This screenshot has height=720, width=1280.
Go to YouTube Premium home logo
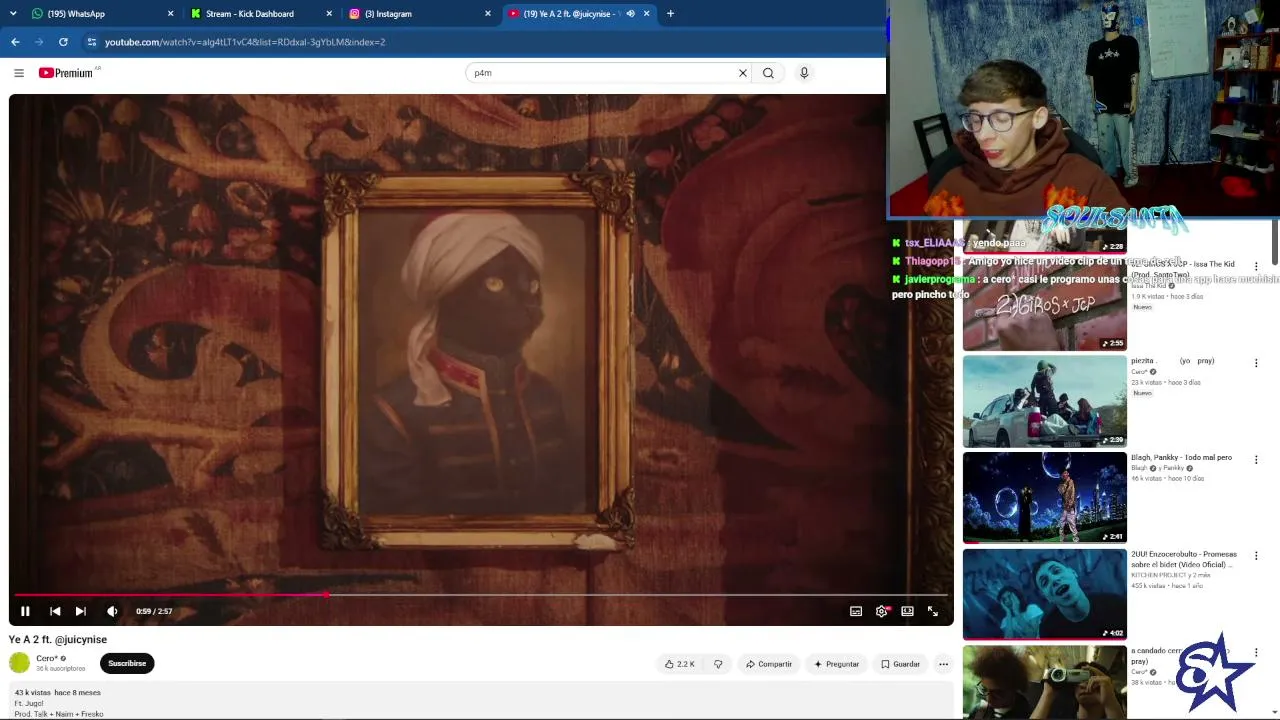[x=66, y=73]
